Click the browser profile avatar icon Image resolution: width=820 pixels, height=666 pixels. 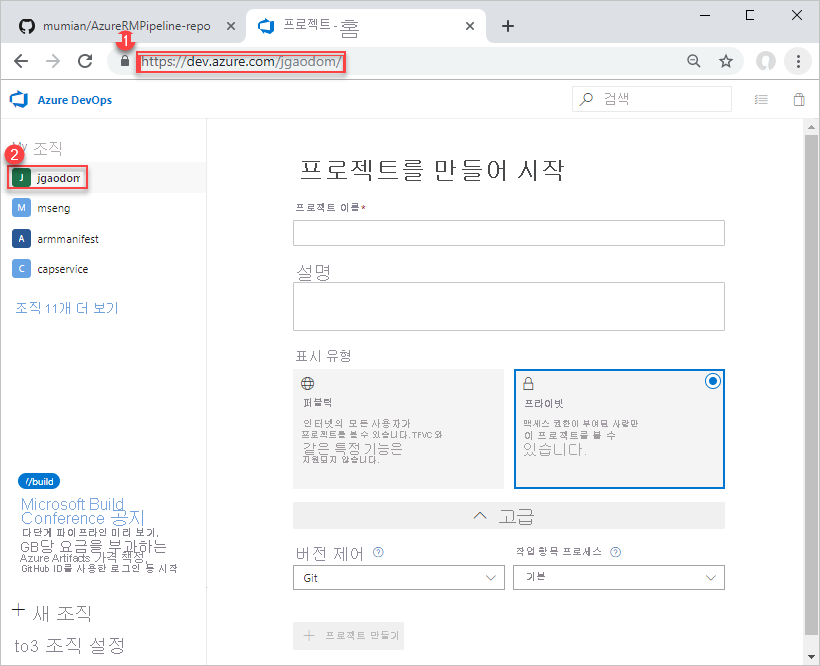coord(765,61)
